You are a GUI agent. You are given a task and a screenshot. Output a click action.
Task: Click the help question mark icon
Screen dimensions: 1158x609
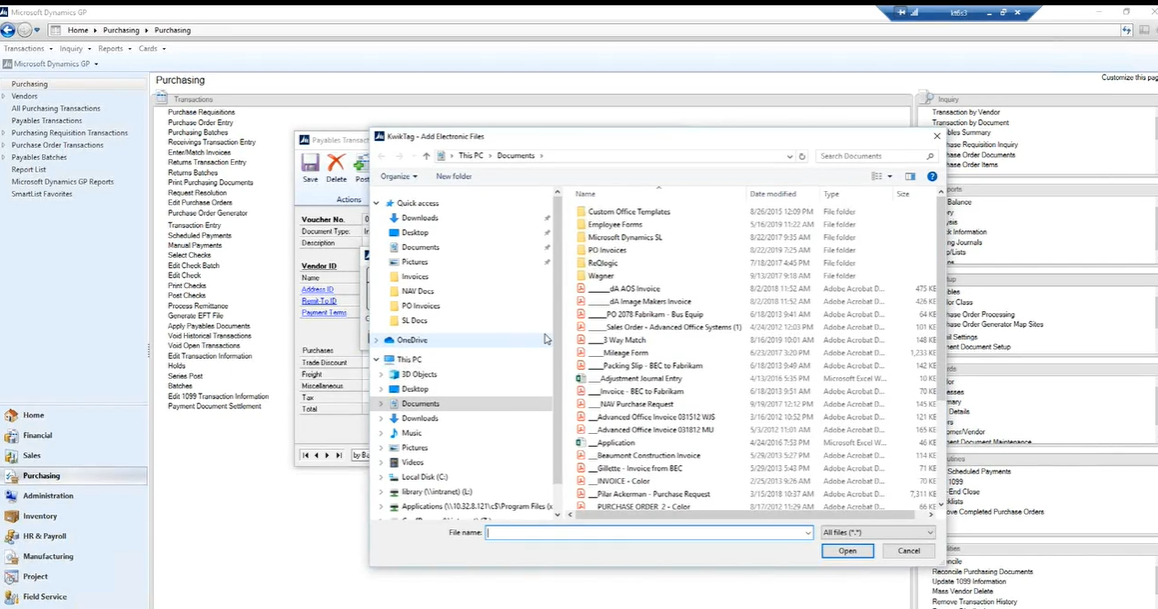click(932, 176)
